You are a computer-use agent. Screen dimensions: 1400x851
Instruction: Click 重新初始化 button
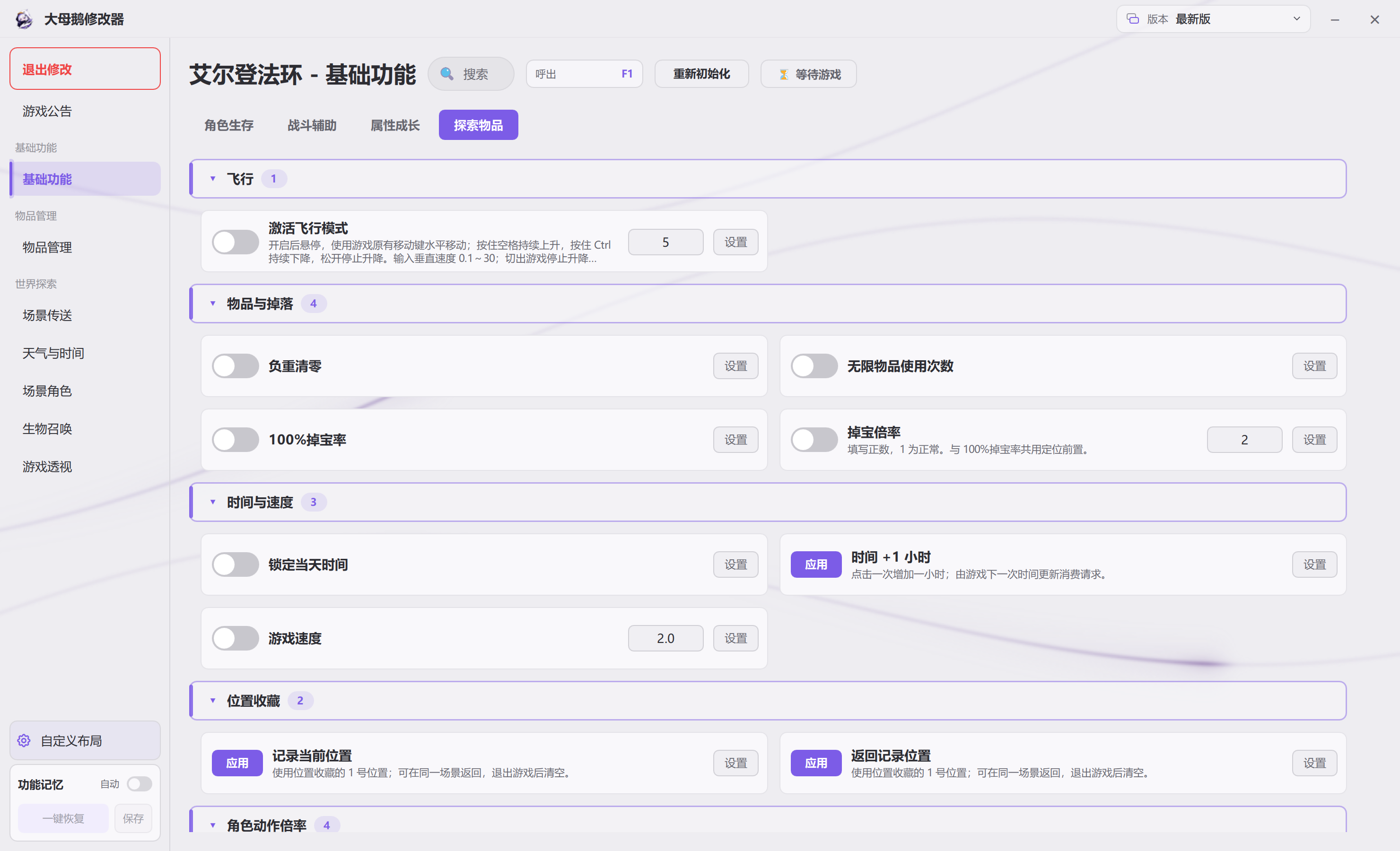pyautogui.click(x=702, y=74)
